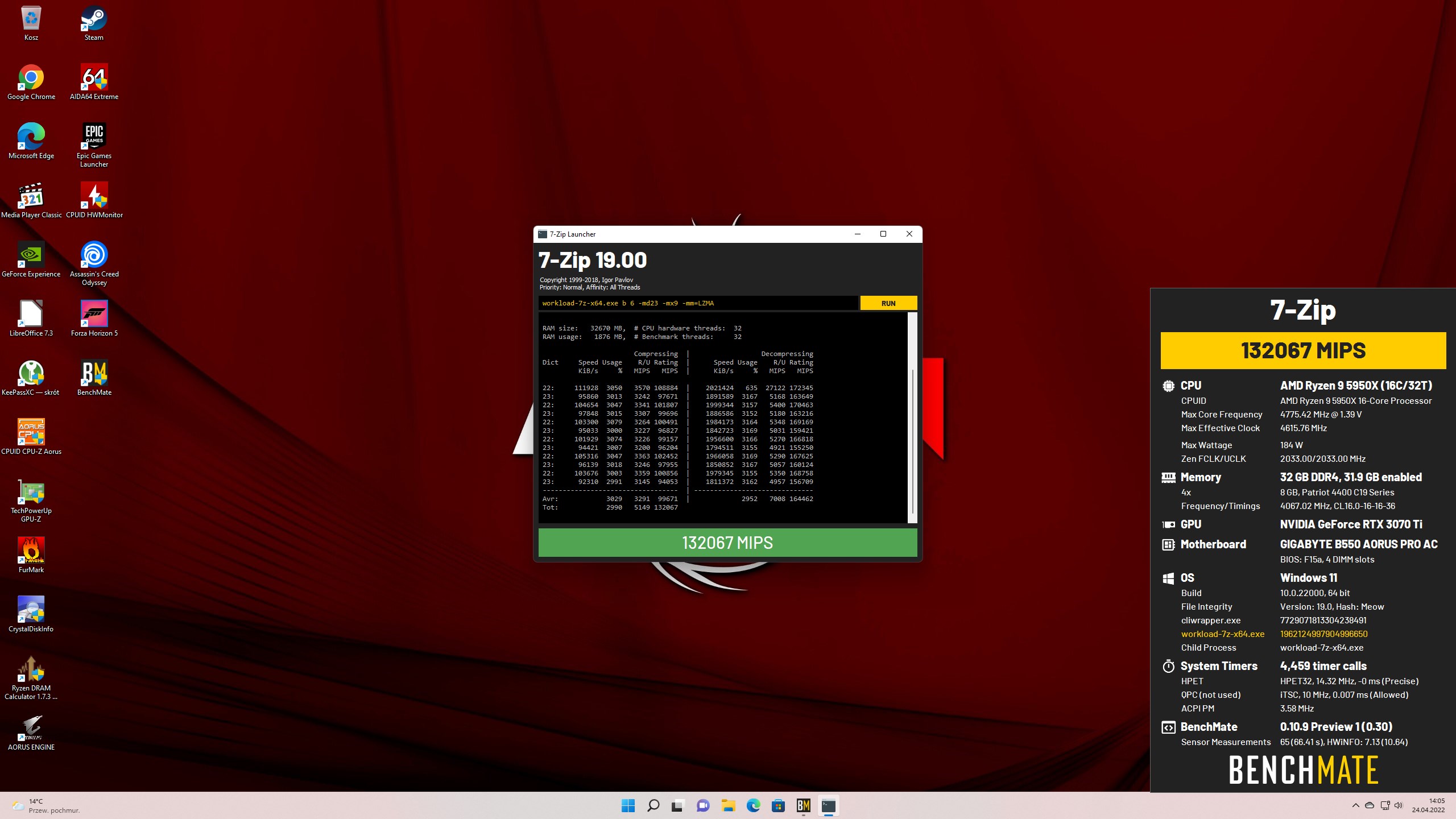Viewport: 1456px width, 819px height.
Task: Click 0.10.9 Preview 1 (0.30) version text
Action: click(x=1336, y=726)
